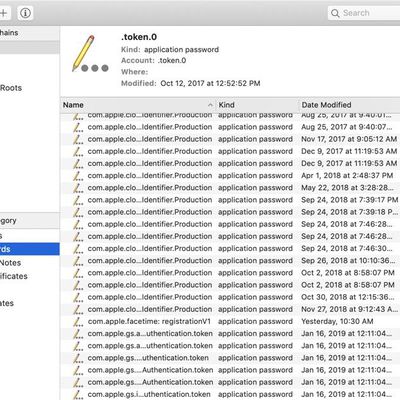Screen dimensions: 400x400
Task: Click pencil icon of Sep 26, 2018 row
Action: 78,261
